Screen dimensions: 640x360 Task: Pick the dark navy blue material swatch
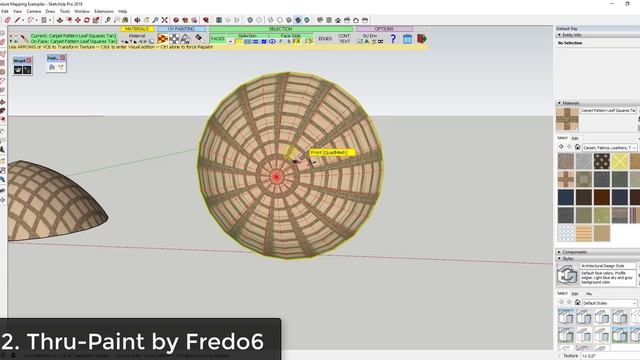pyautogui.click(x=566, y=197)
